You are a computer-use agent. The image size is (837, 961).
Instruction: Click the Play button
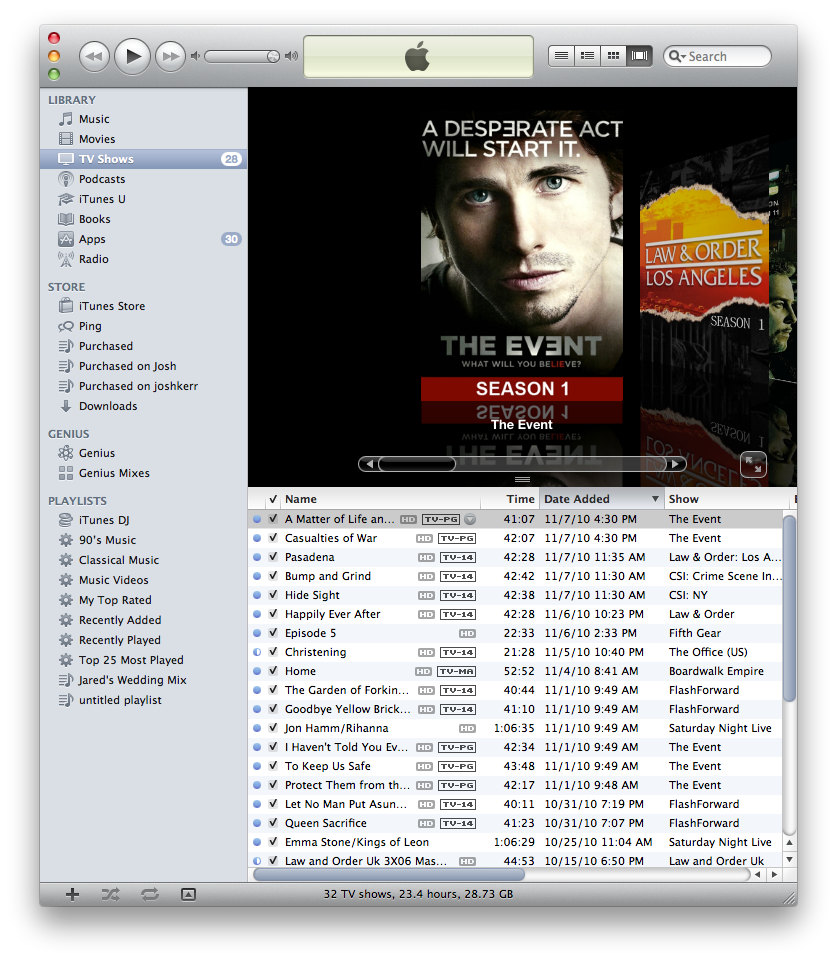(x=132, y=56)
